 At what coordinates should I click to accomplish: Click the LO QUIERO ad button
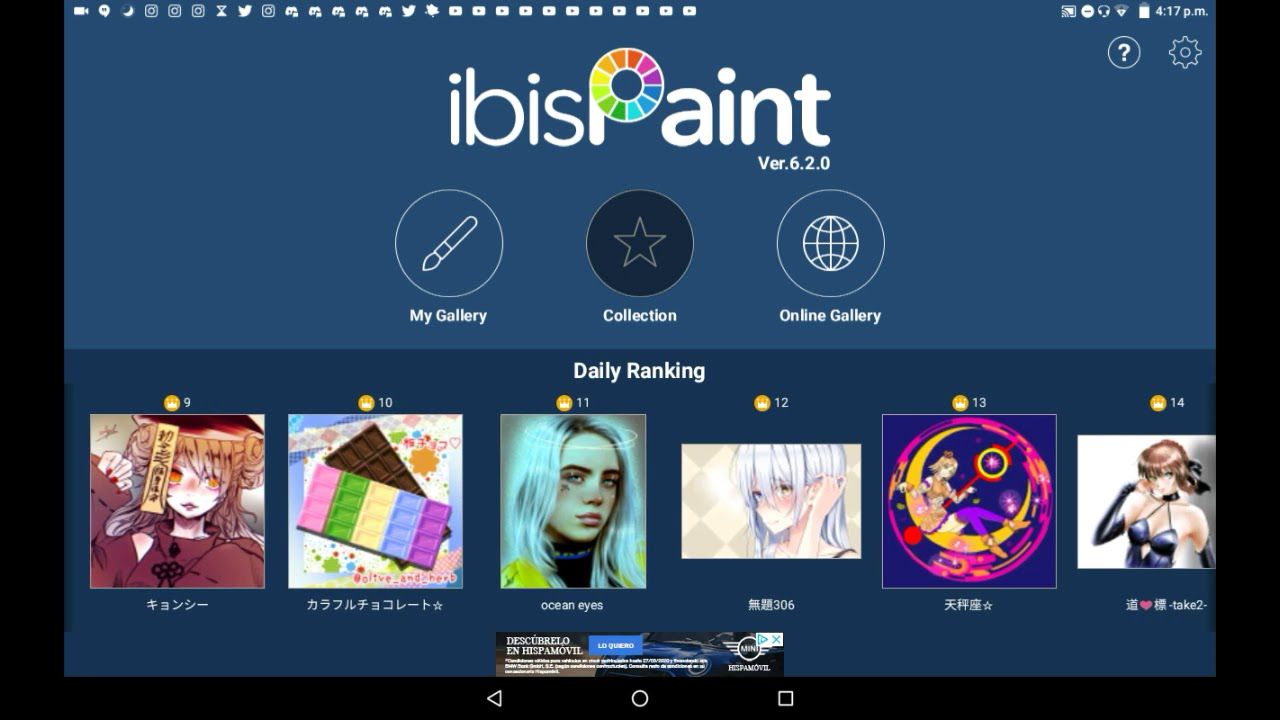[x=616, y=645]
